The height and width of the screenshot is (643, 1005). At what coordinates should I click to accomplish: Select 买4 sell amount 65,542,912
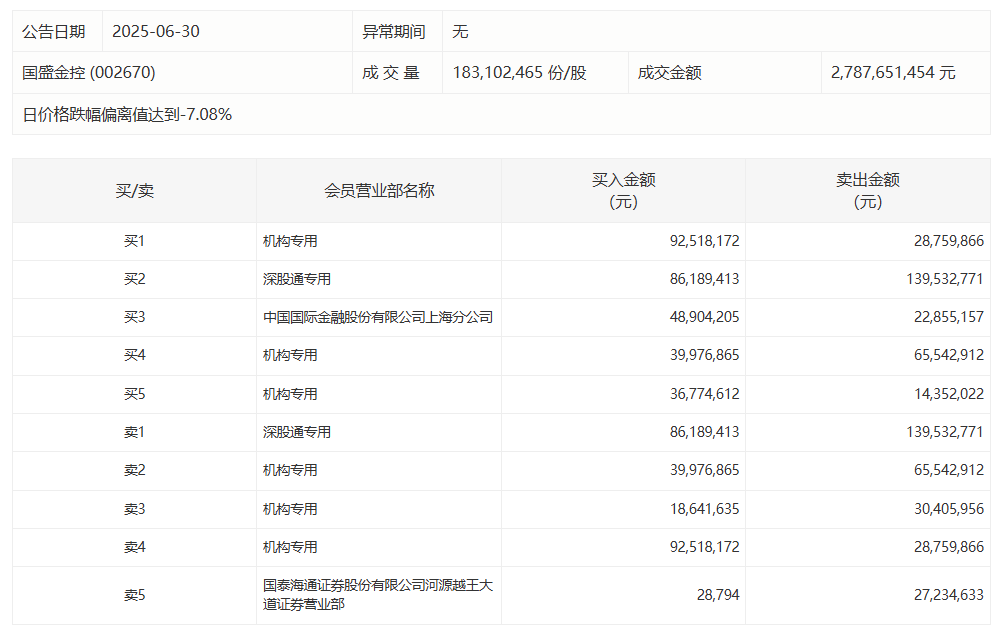(x=949, y=355)
